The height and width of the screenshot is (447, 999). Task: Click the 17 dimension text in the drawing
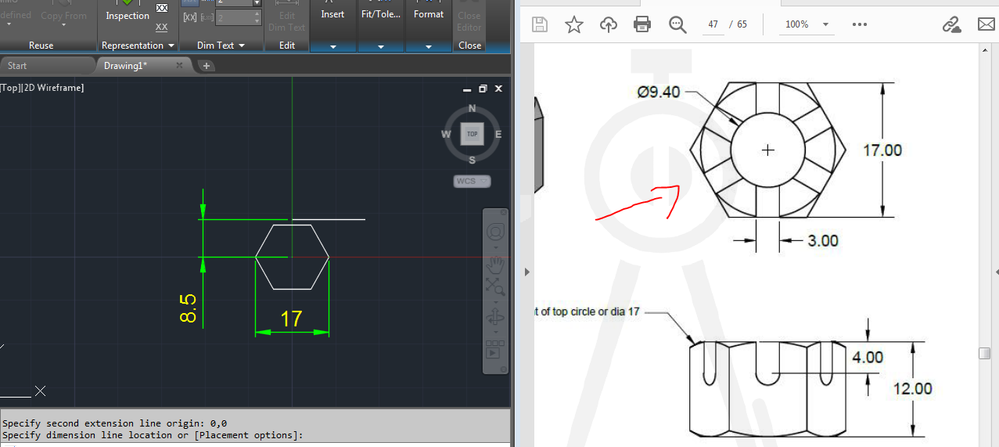291,318
